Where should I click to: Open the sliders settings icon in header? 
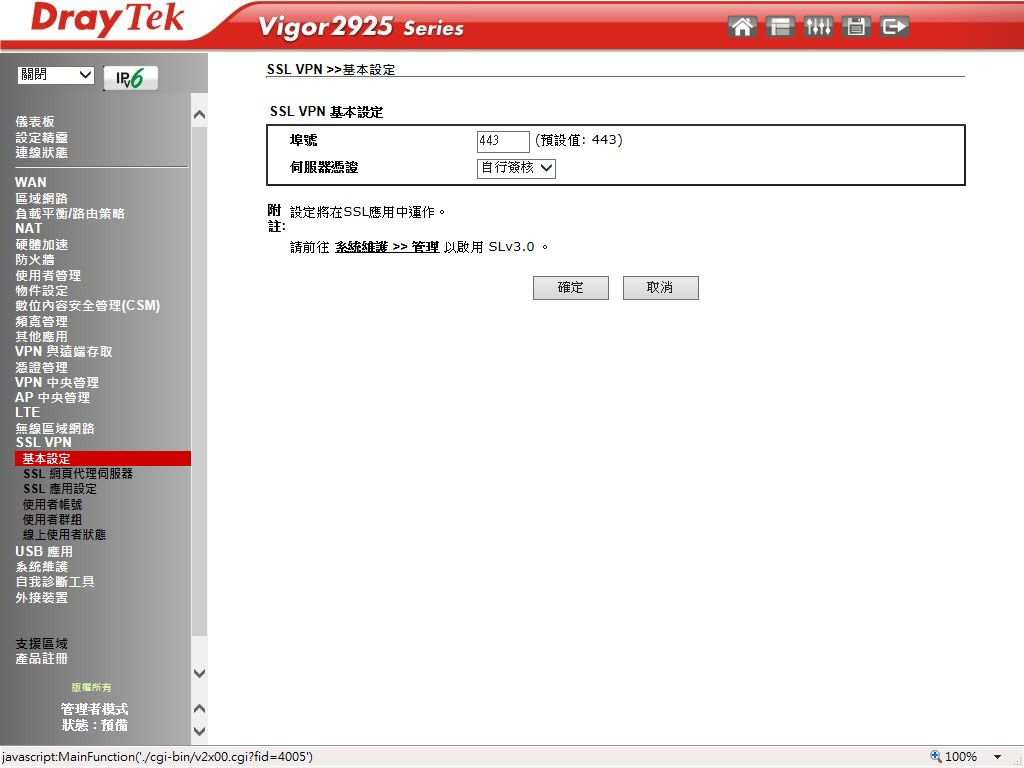pos(818,27)
